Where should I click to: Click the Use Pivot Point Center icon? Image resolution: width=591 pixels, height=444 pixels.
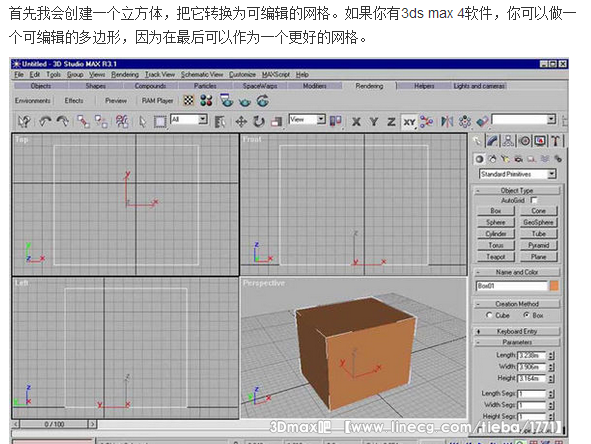(336, 121)
